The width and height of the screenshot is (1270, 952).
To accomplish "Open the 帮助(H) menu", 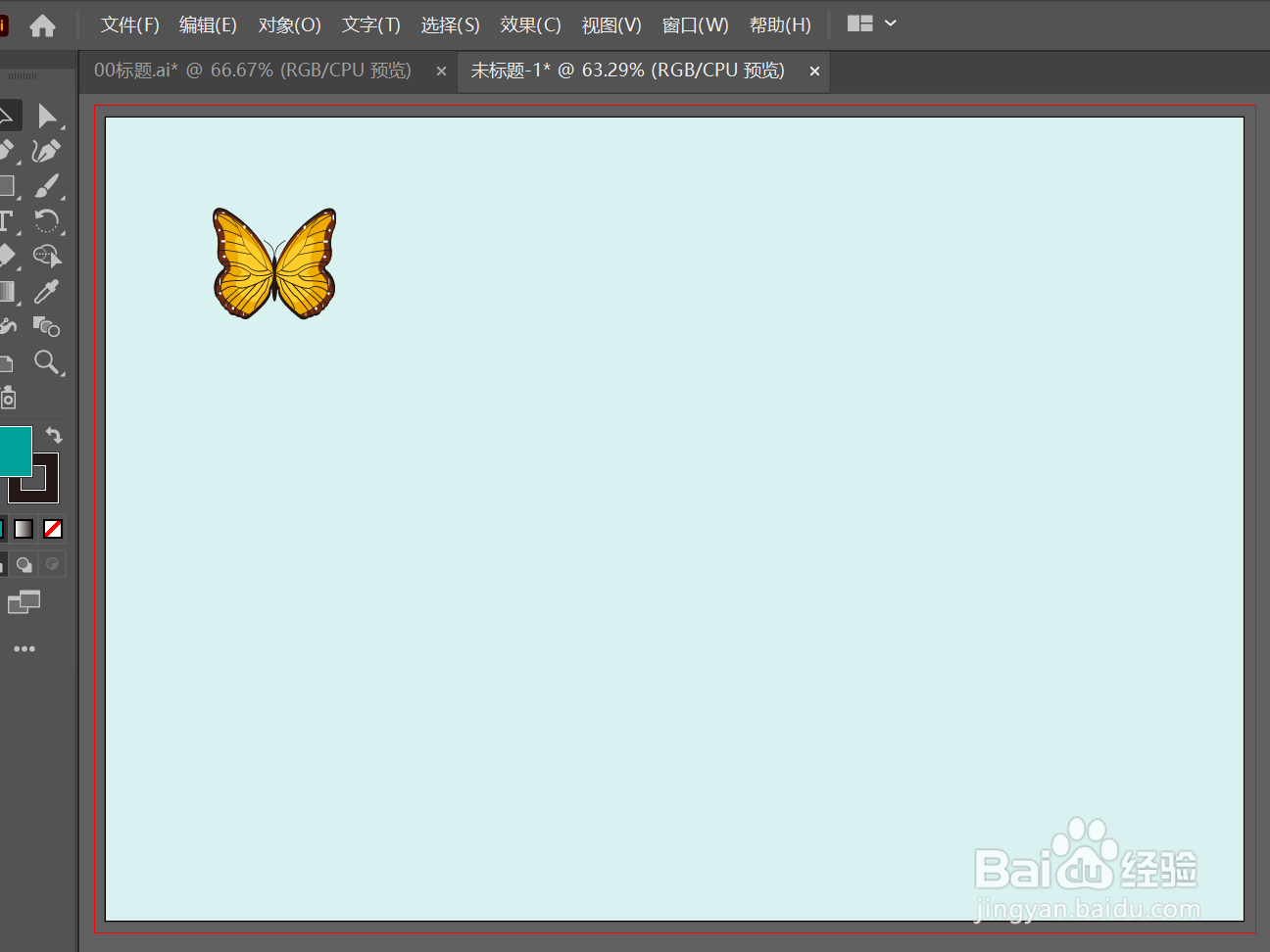I will 780,24.
